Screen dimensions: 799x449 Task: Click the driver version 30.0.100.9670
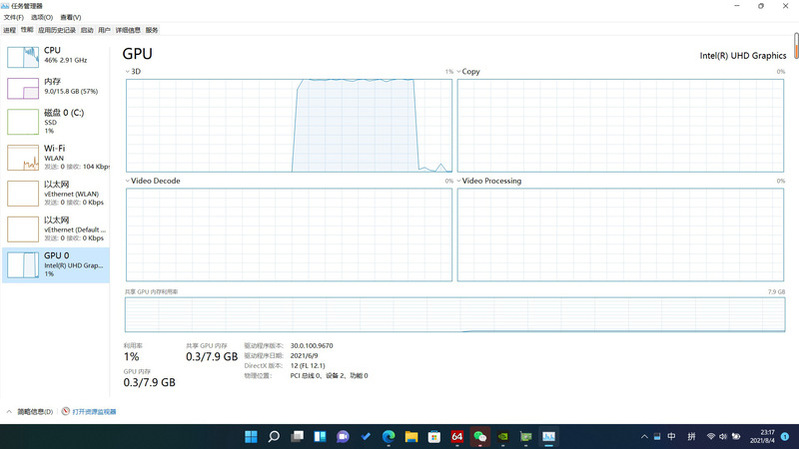[312, 346]
